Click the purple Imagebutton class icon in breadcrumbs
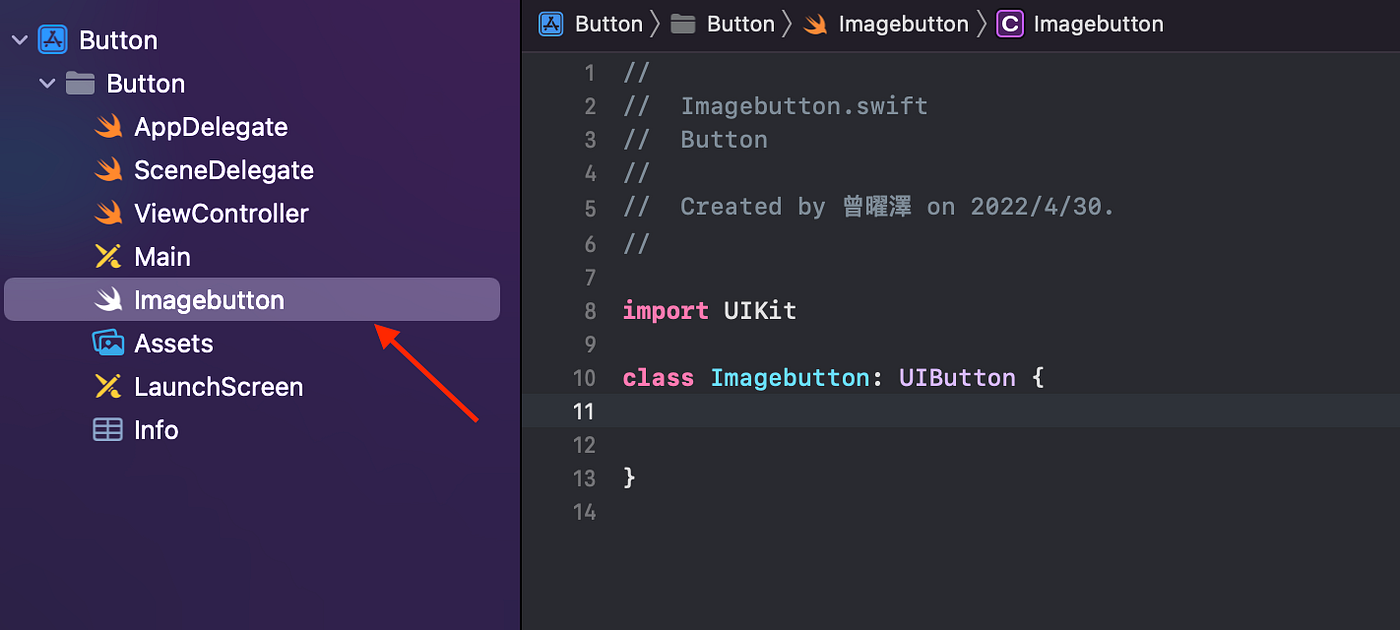The width and height of the screenshot is (1400, 630). tap(1009, 23)
